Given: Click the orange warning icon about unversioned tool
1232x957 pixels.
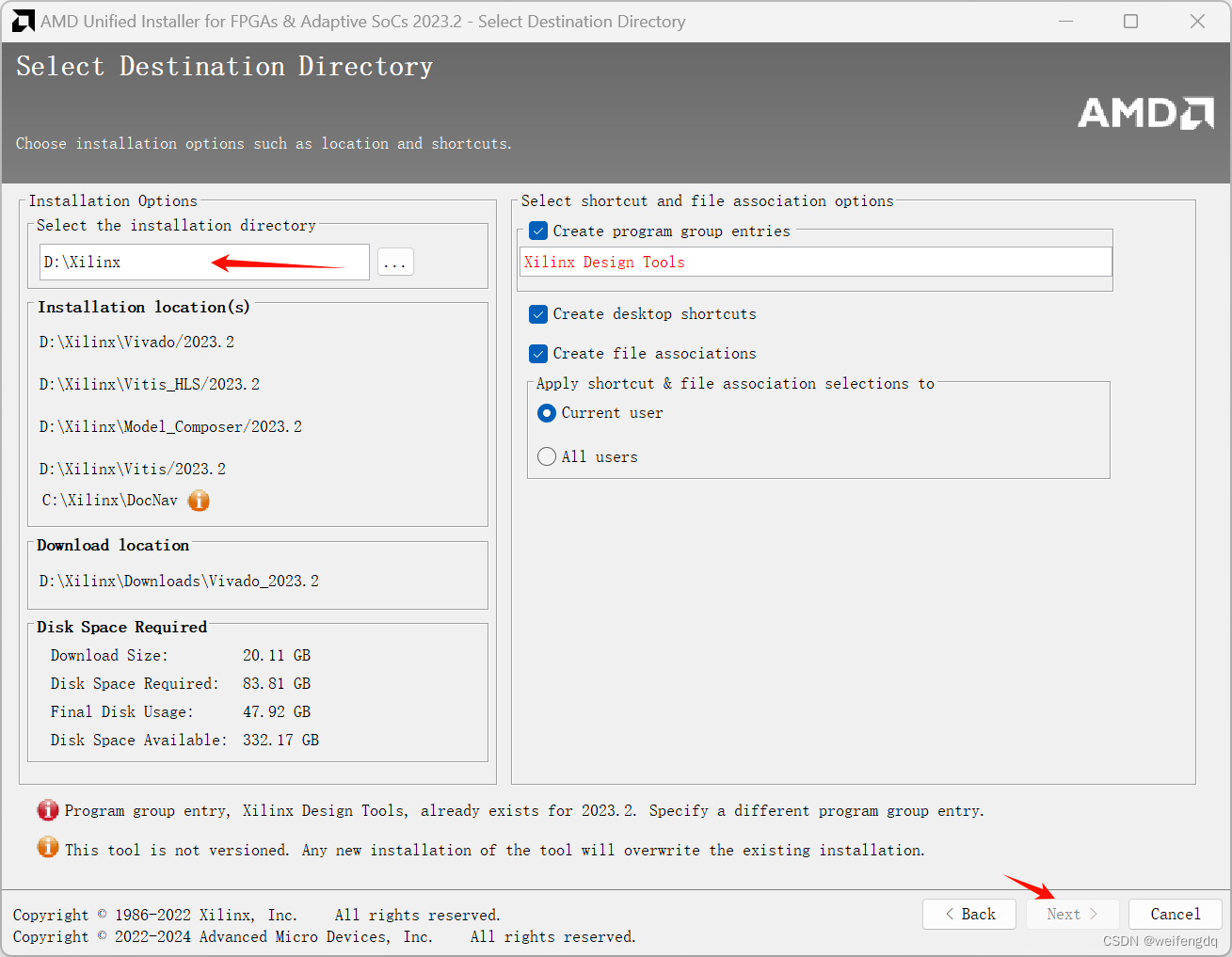Looking at the screenshot, I should pyautogui.click(x=48, y=848).
